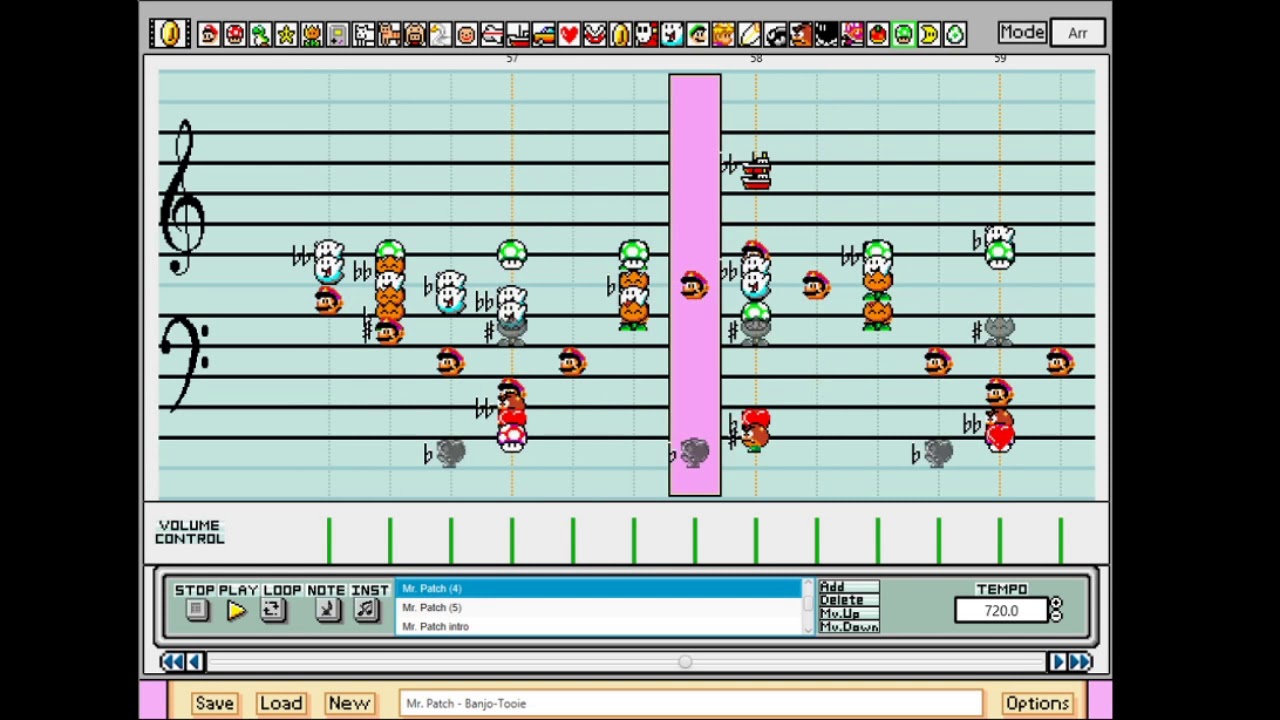The height and width of the screenshot is (720, 1280).
Task: Pick the piranha plant instrument
Action: [595, 34]
